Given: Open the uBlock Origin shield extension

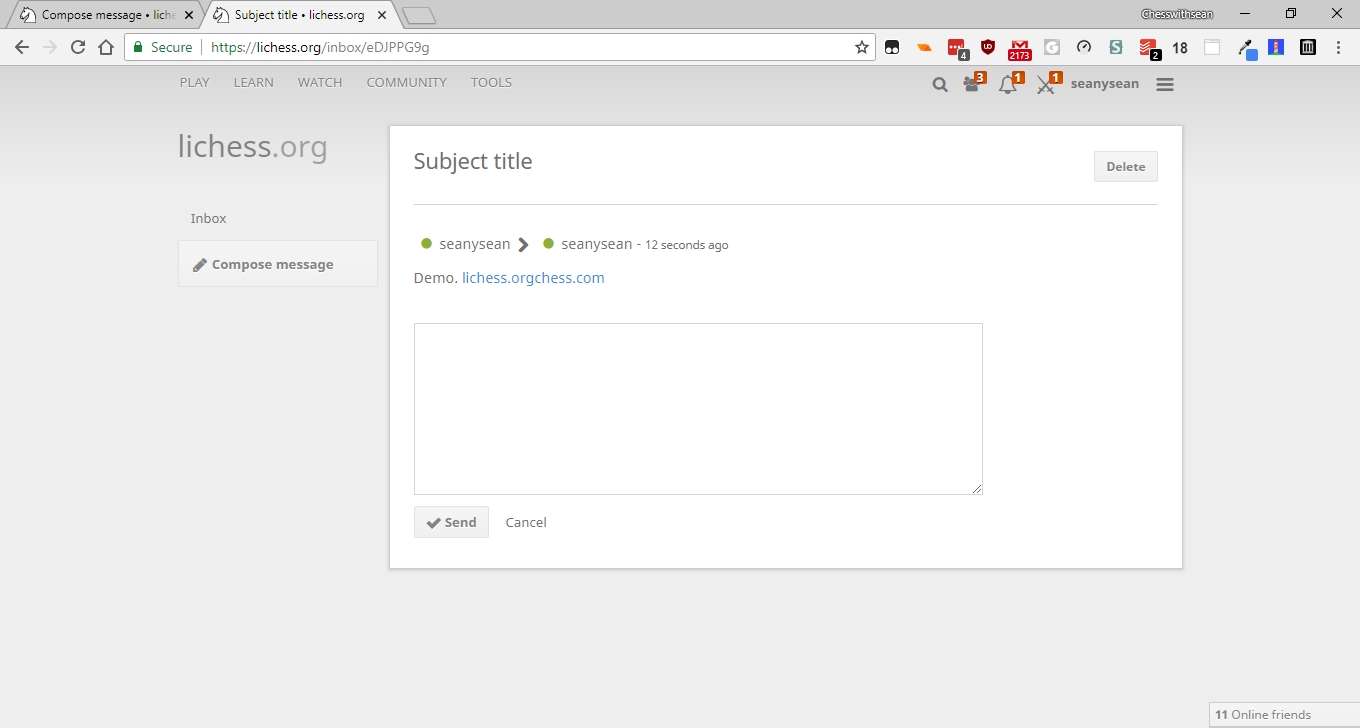Looking at the screenshot, I should (x=988, y=47).
